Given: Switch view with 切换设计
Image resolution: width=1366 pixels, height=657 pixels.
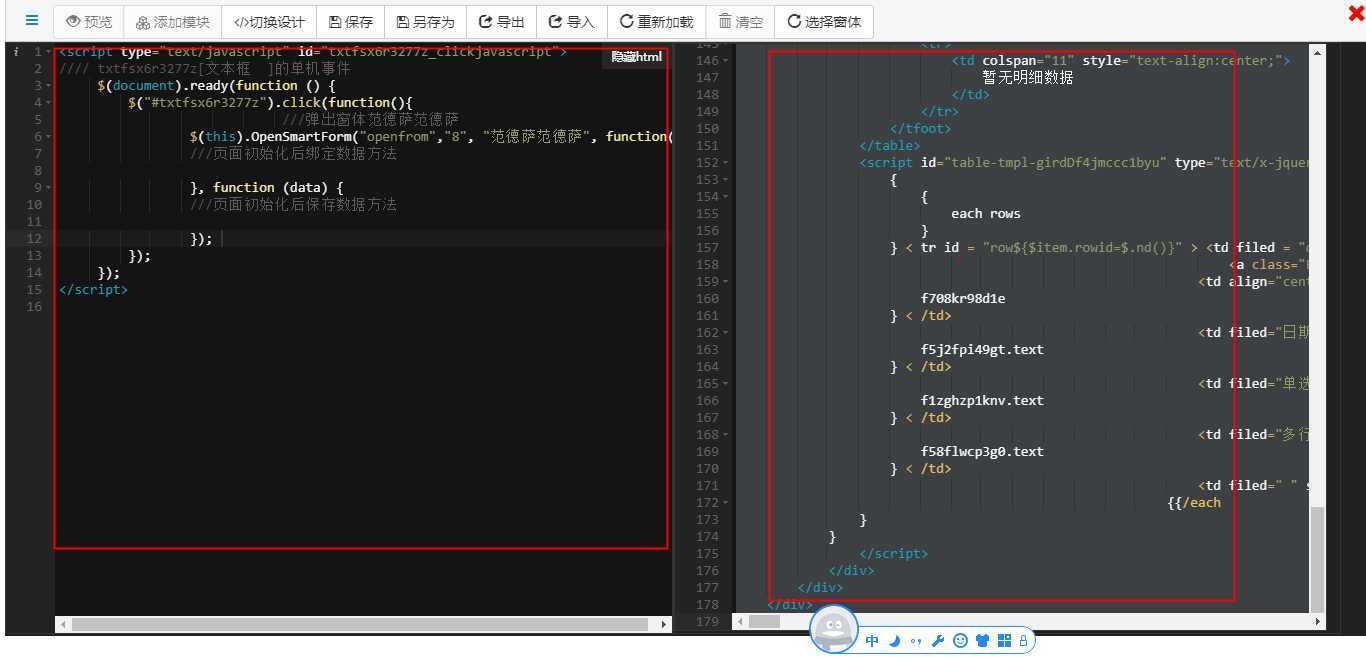Looking at the screenshot, I should click(269, 21).
